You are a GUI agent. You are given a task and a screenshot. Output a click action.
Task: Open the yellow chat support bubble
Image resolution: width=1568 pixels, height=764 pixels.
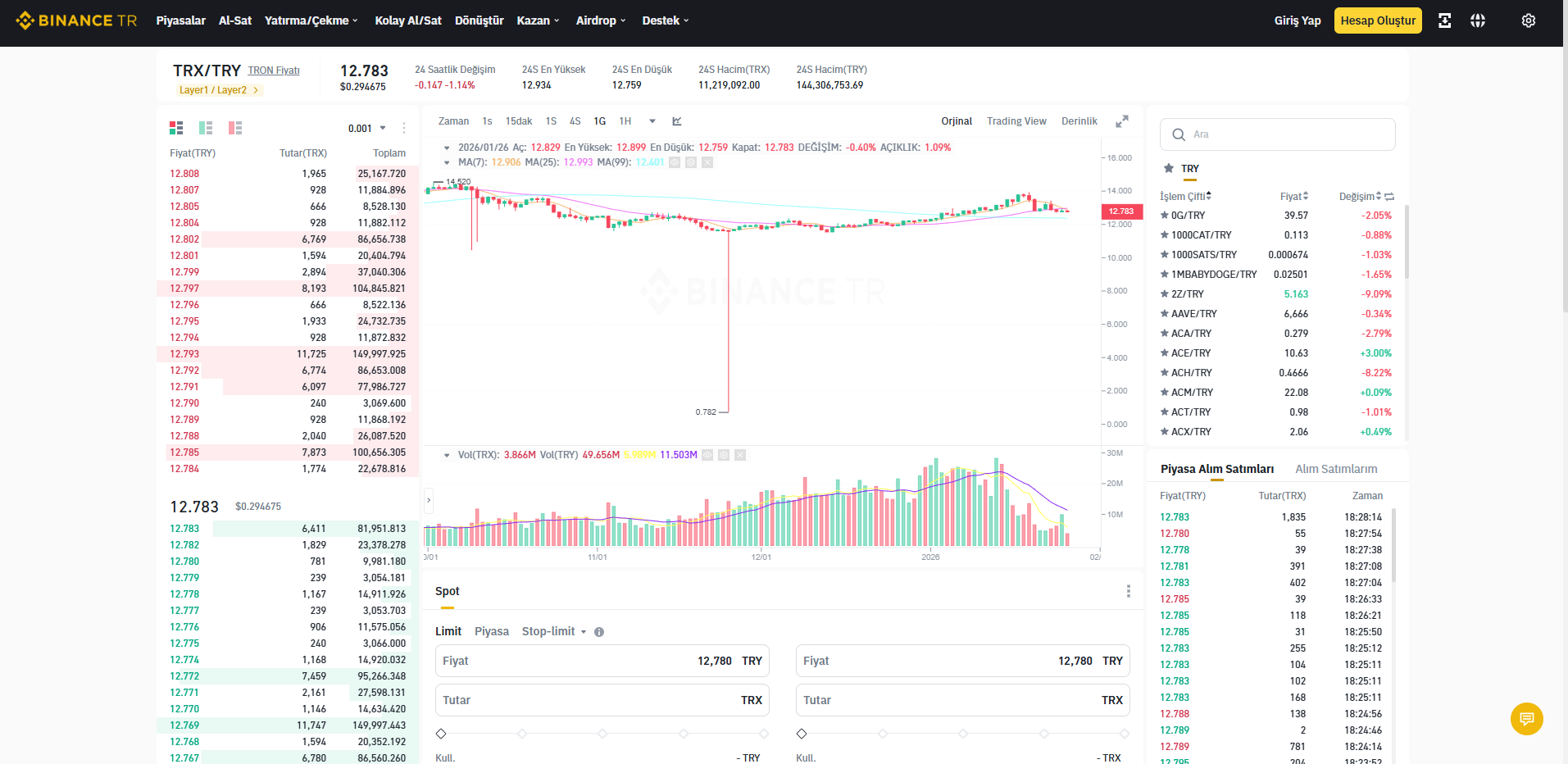(1527, 719)
